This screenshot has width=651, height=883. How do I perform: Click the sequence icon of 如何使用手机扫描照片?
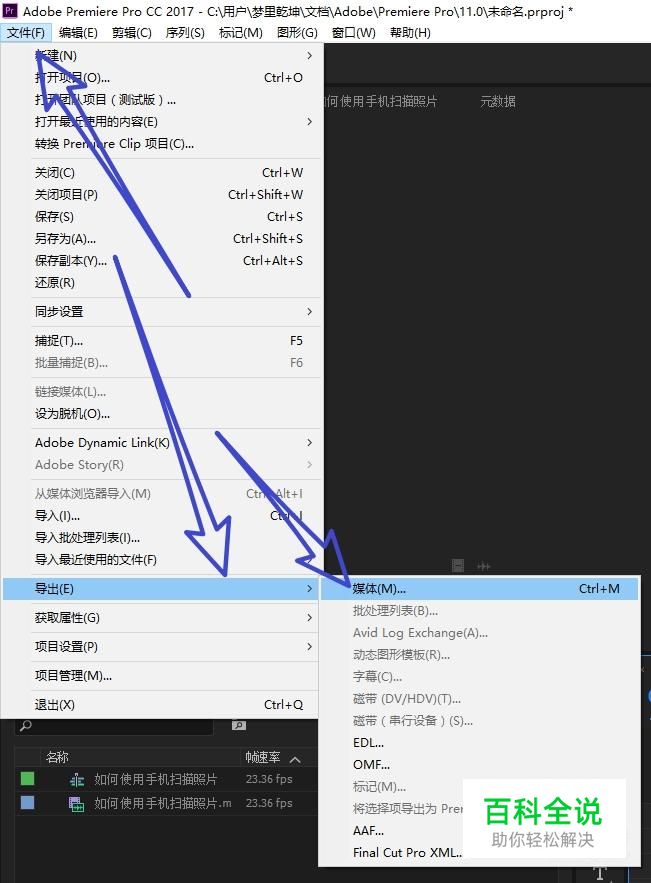pos(77,780)
